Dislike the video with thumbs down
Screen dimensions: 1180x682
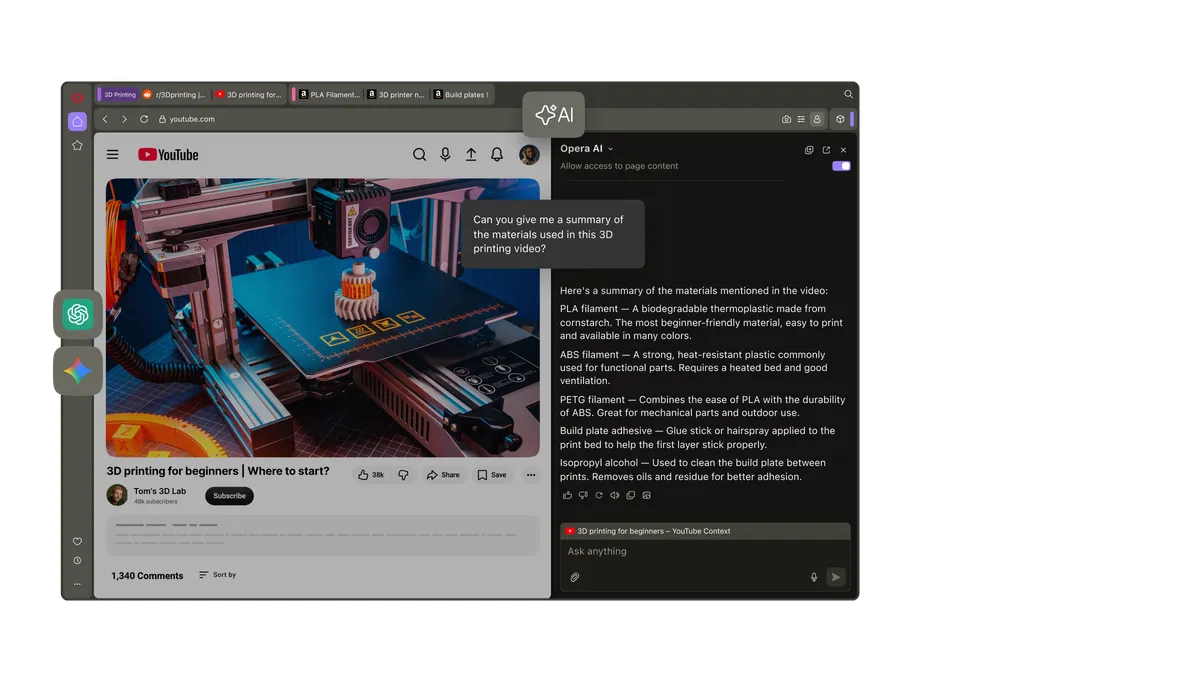coord(403,475)
